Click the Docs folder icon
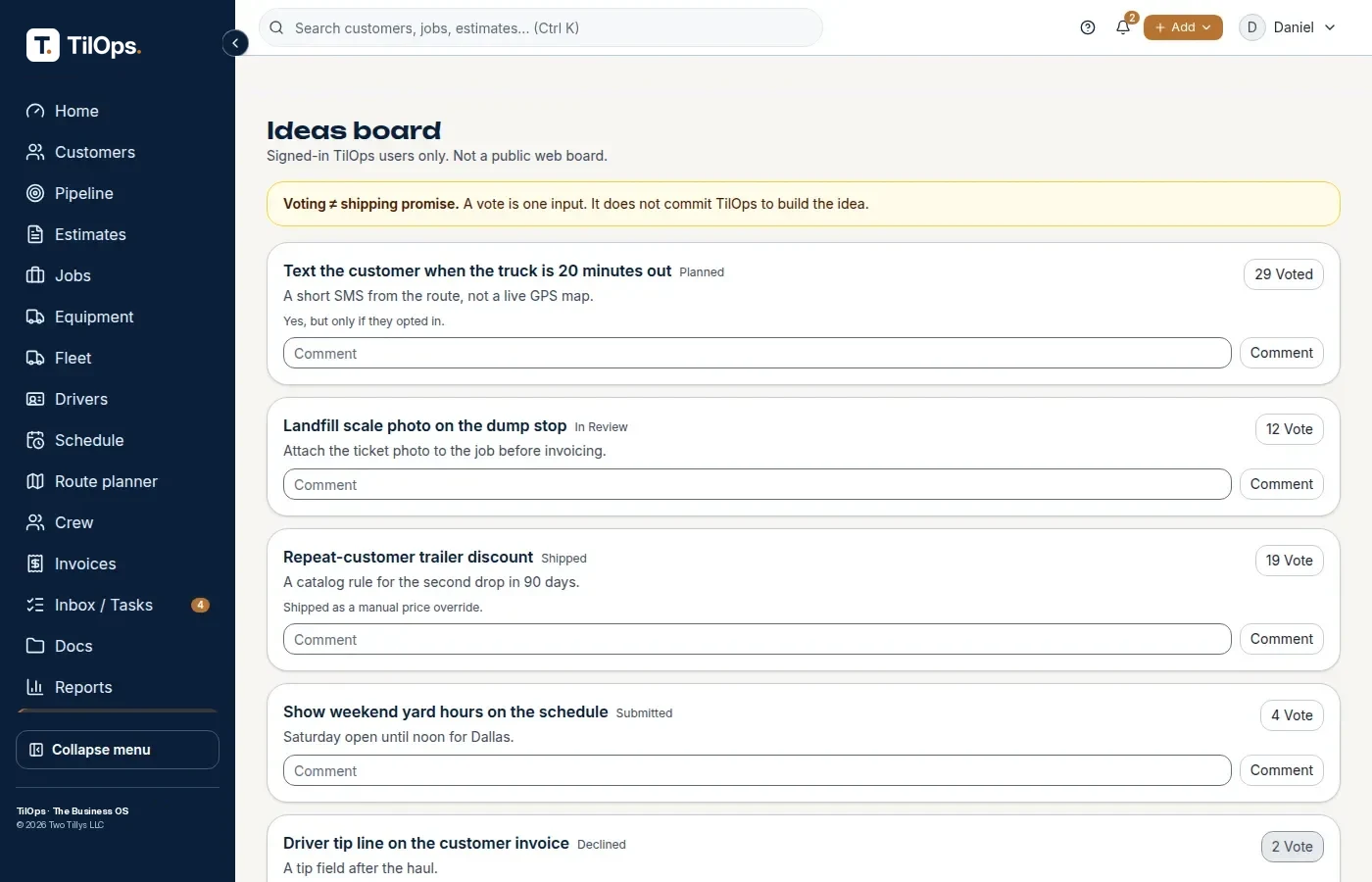Image resolution: width=1372 pixels, height=882 pixels. pos(35,646)
